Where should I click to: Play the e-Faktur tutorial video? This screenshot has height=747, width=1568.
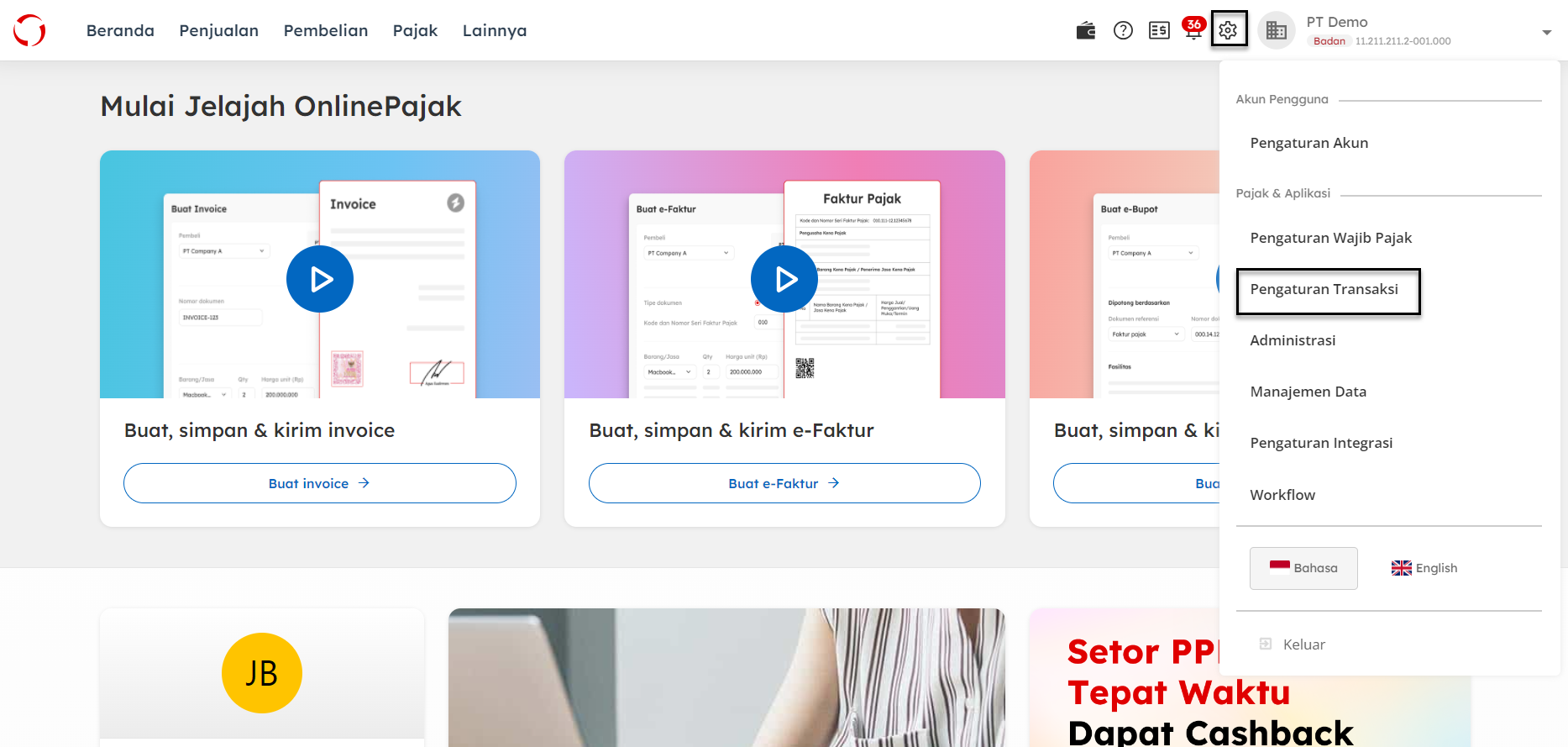784,279
